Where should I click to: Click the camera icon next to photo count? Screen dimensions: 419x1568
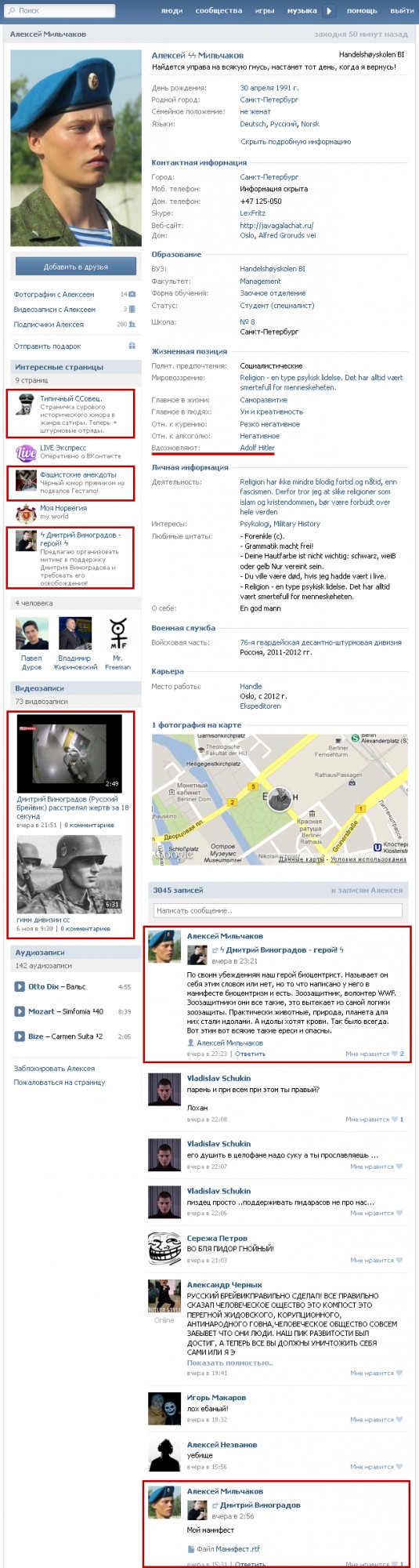[x=132, y=294]
